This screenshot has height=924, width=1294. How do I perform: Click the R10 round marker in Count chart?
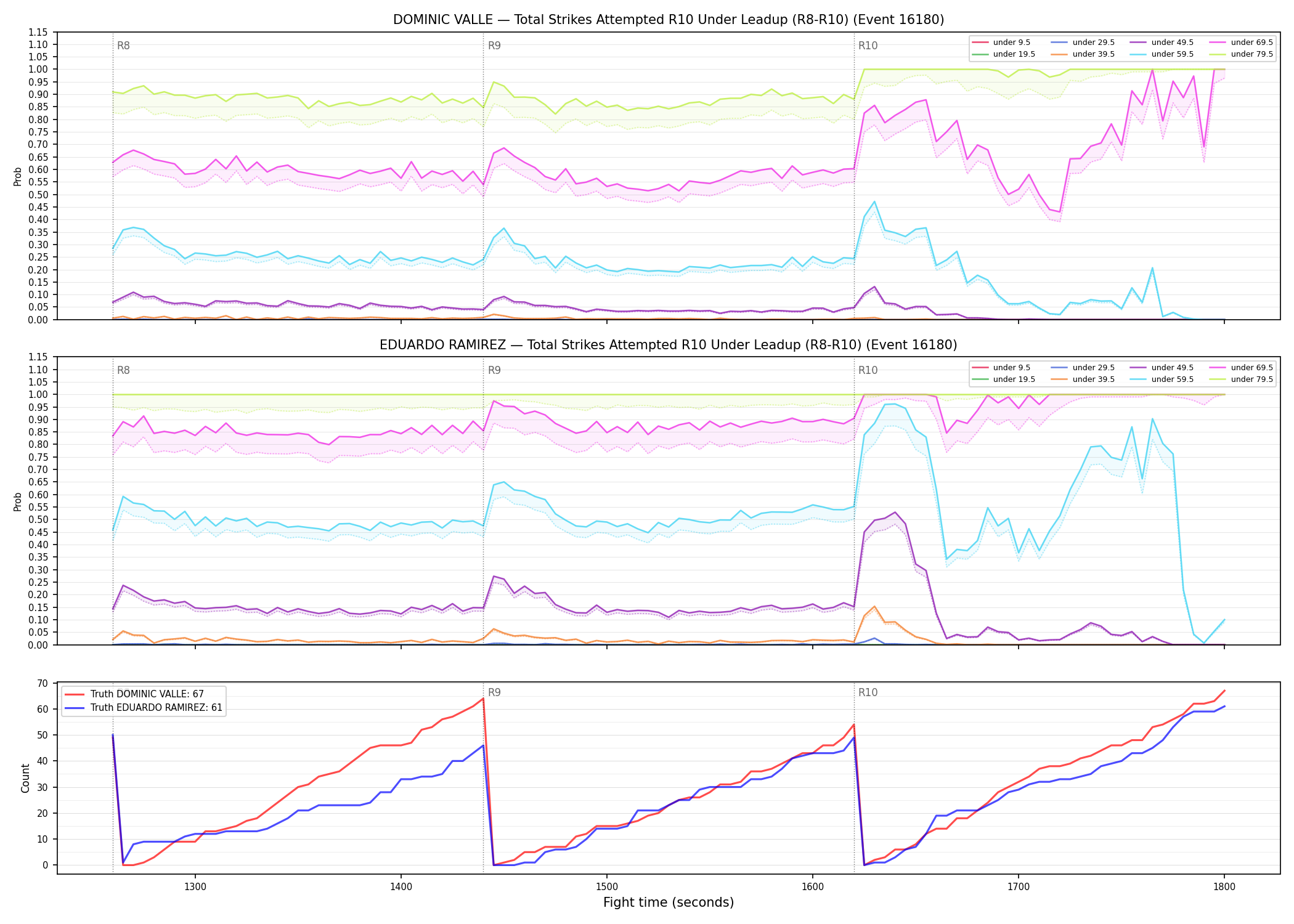coord(868,692)
